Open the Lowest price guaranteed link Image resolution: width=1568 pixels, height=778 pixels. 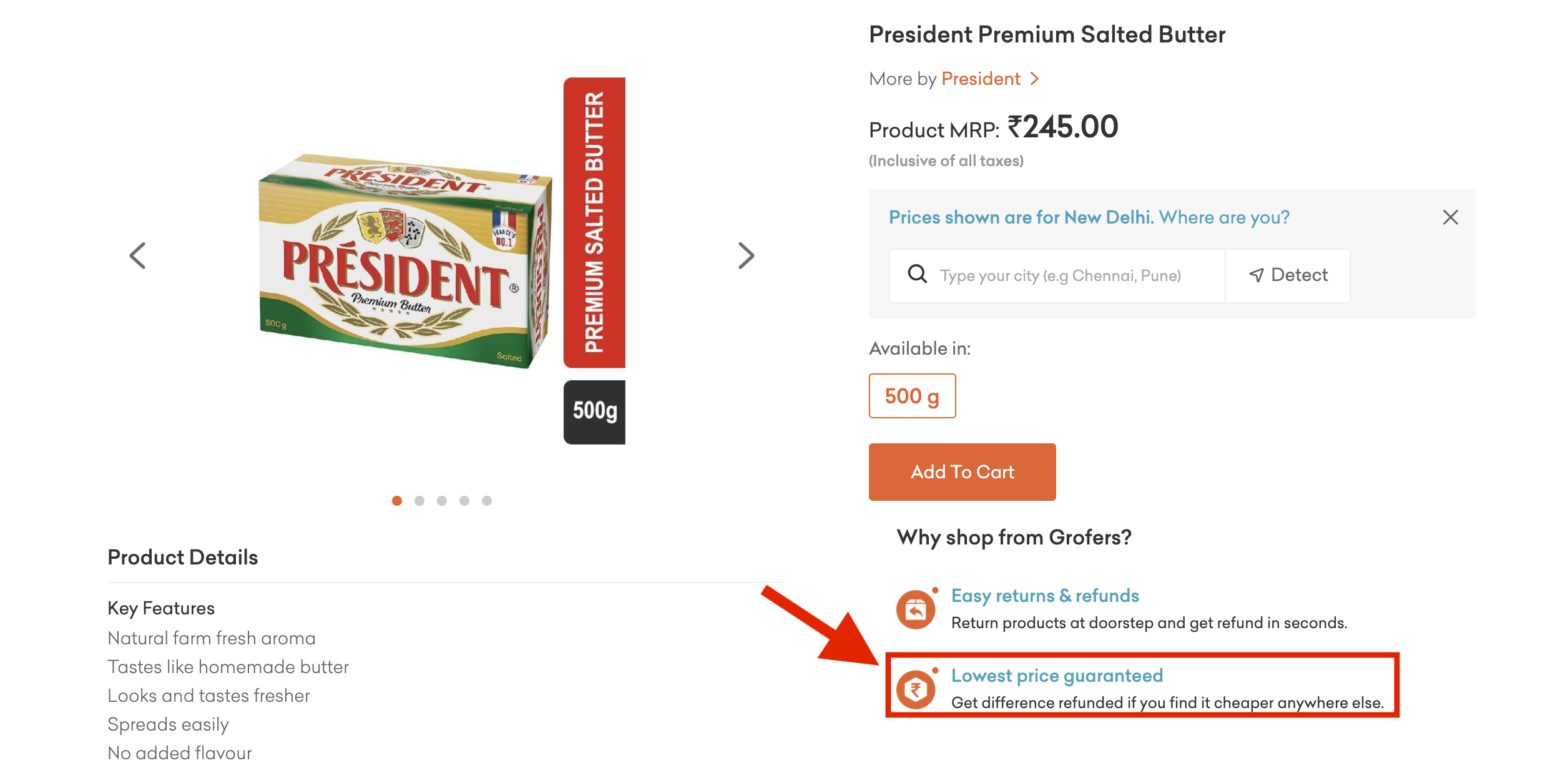pyautogui.click(x=1057, y=676)
